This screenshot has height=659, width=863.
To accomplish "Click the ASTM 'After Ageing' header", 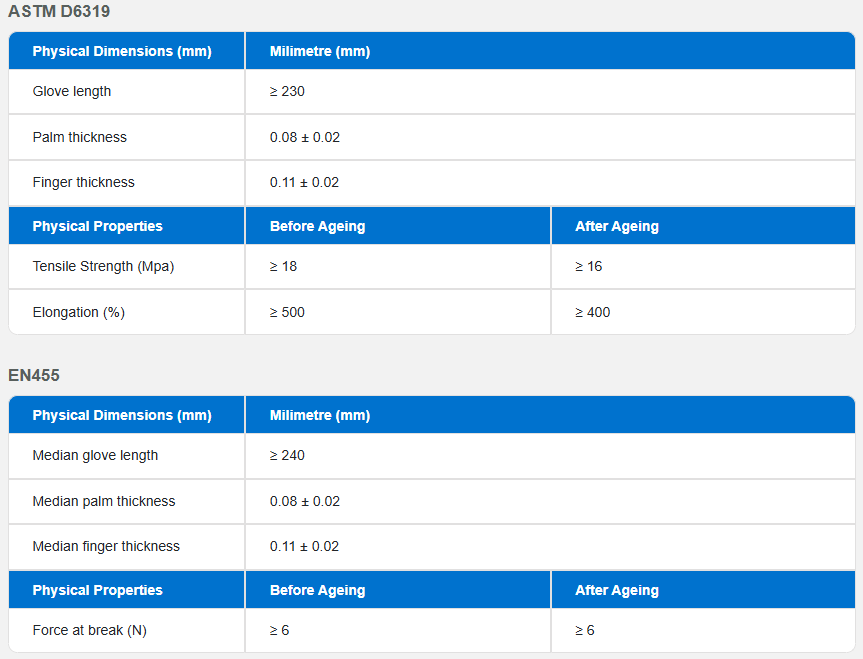I will [616, 226].
